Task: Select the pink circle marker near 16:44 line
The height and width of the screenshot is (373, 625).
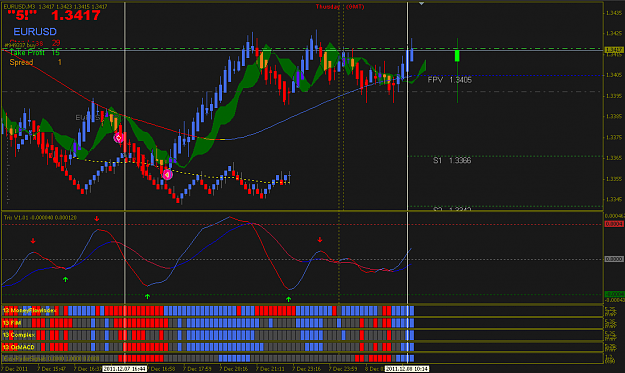Action: [118, 138]
